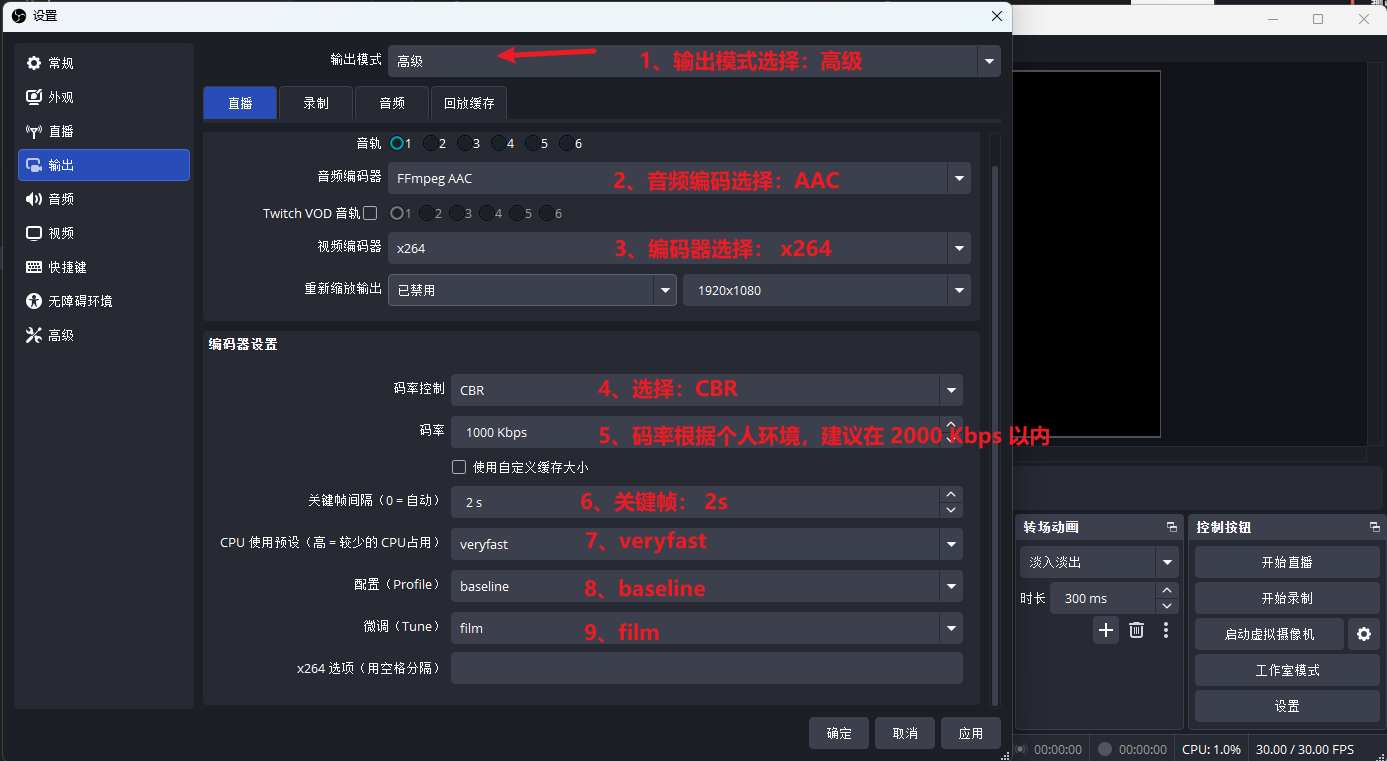The width and height of the screenshot is (1387, 761).
Task: Open the 重新缩放输出 已禁用 dropdown
Action: point(532,290)
